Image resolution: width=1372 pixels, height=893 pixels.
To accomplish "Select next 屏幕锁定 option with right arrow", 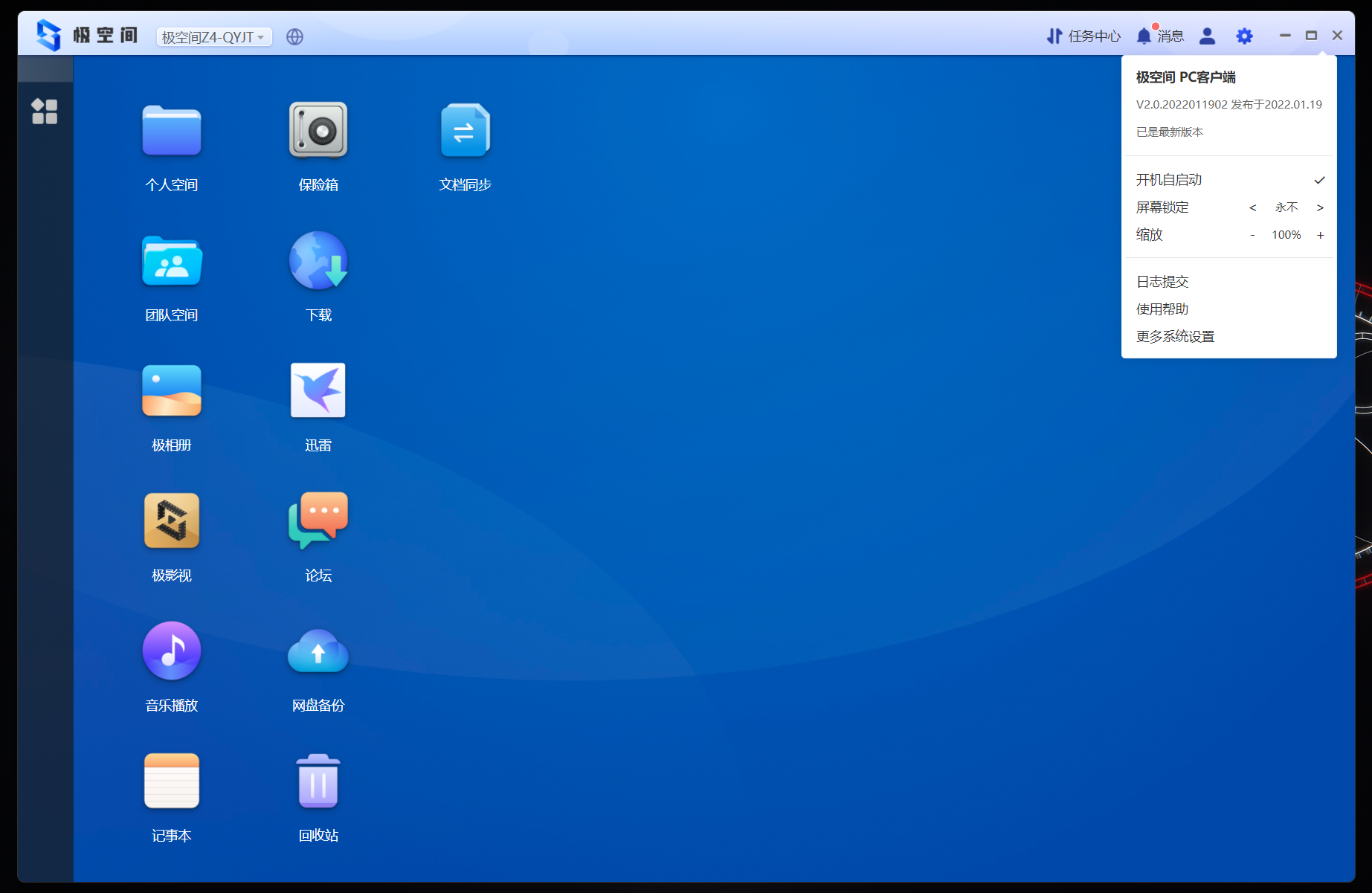I will [1320, 207].
